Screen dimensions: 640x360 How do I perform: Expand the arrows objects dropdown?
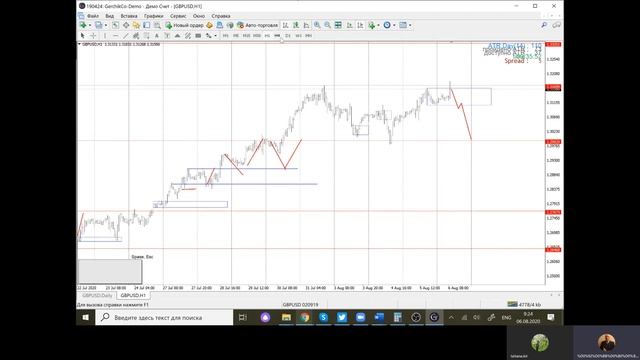click(x=216, y=36)
